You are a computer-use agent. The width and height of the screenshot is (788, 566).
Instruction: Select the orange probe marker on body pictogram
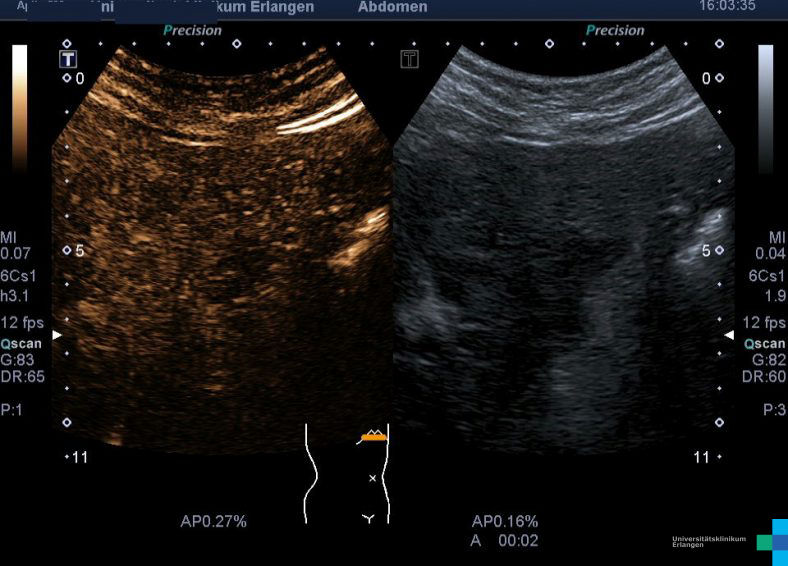373,436
